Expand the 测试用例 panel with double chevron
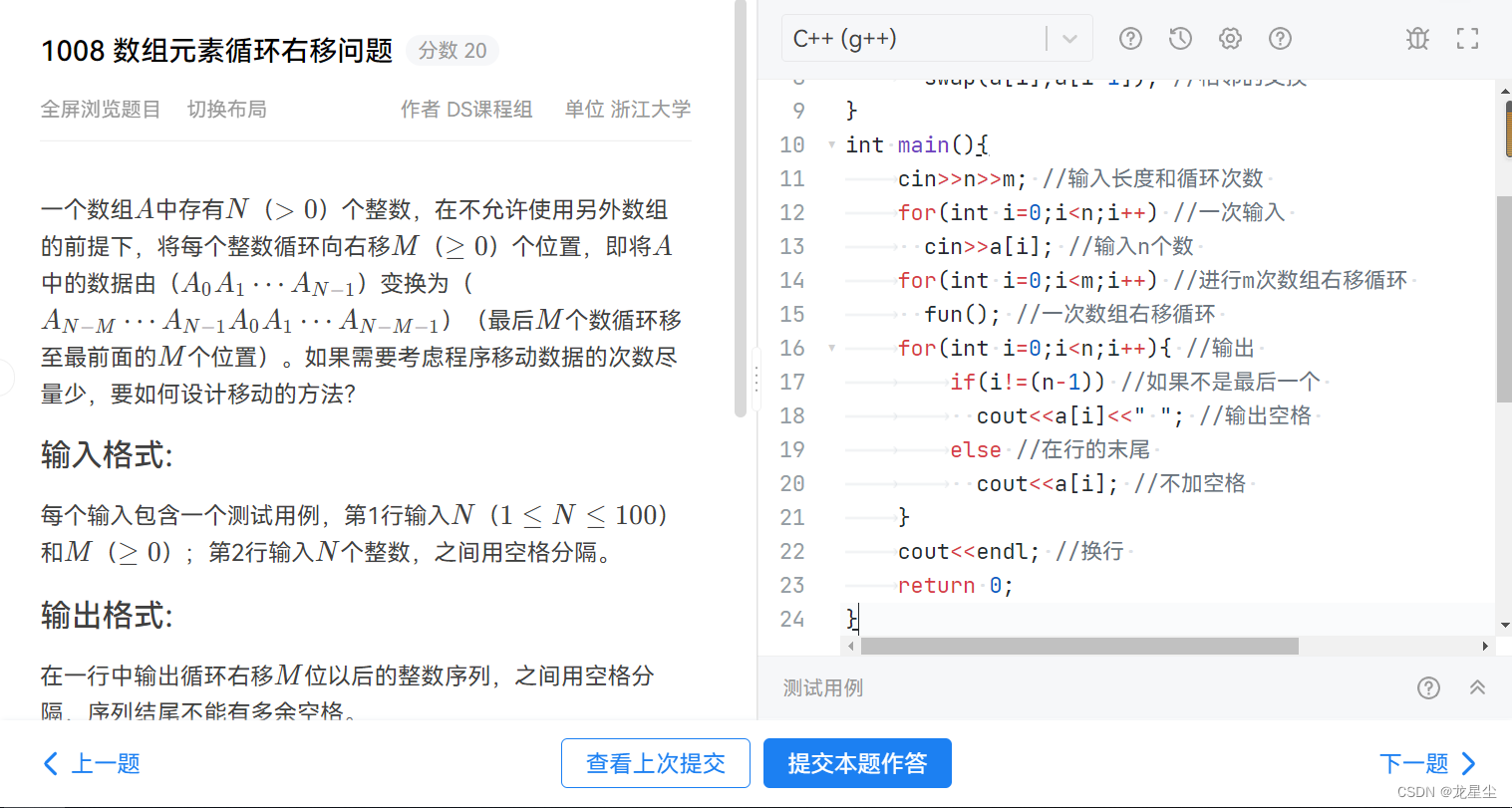The height and width of the screenshot is (808, 1512). [1477, 687]
